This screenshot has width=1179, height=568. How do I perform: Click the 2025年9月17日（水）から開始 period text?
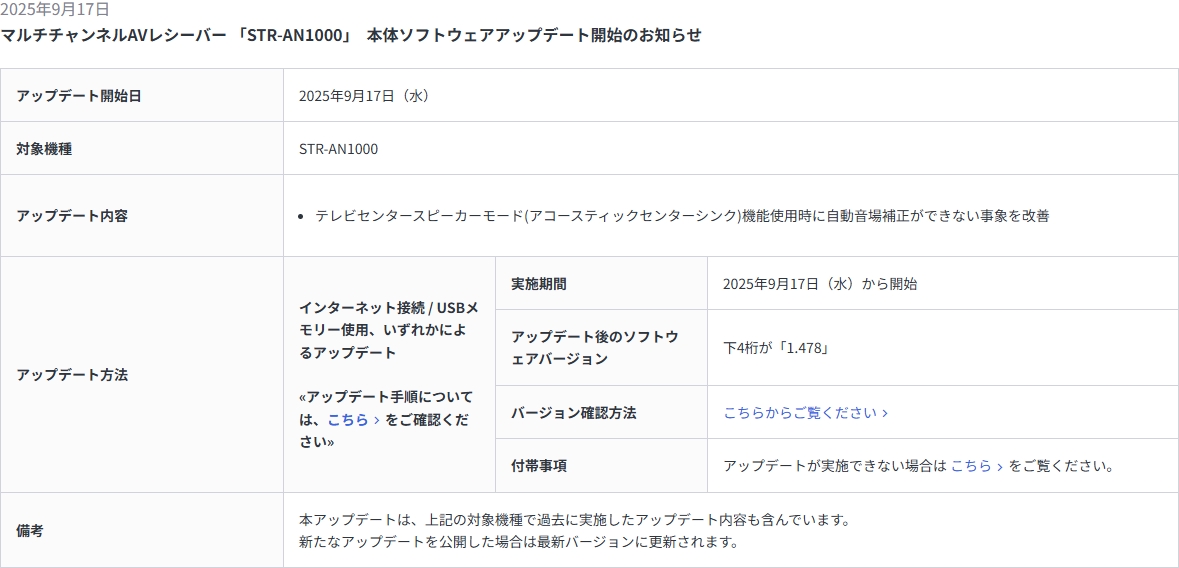pyautogui.click(x=820, y=284)
